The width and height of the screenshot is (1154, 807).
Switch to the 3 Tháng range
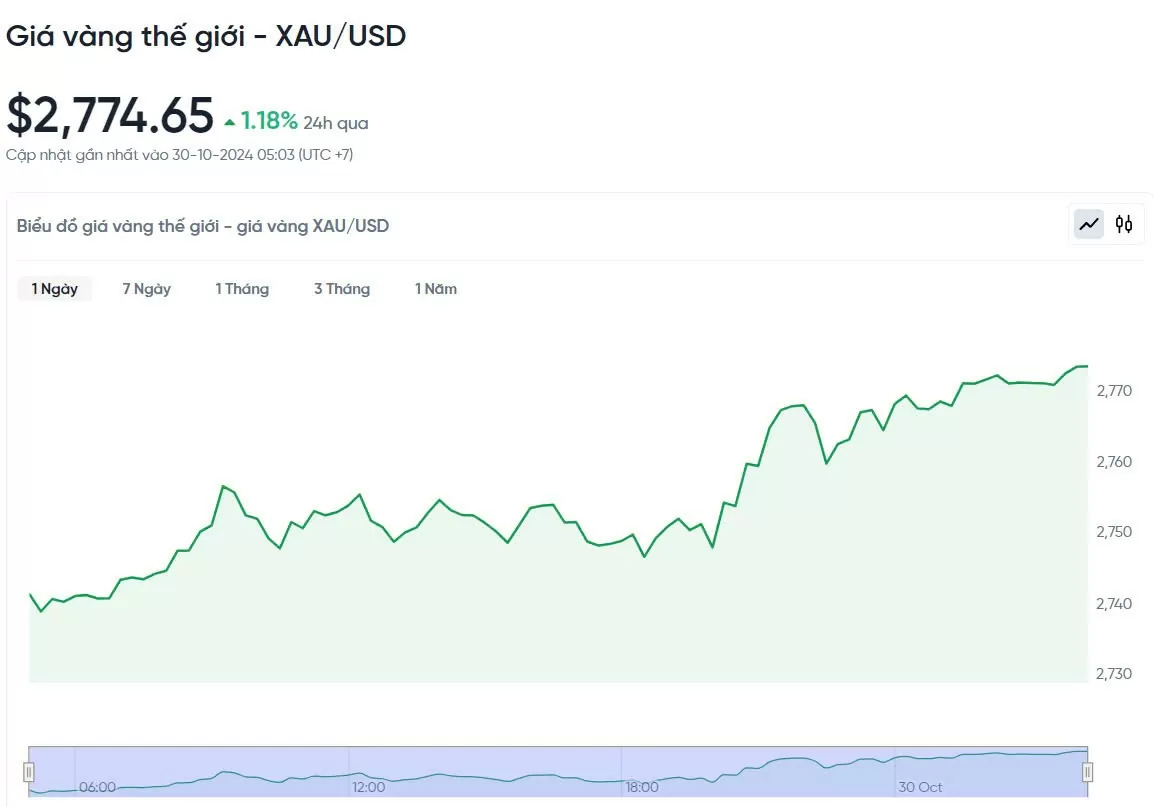[342, 289]
